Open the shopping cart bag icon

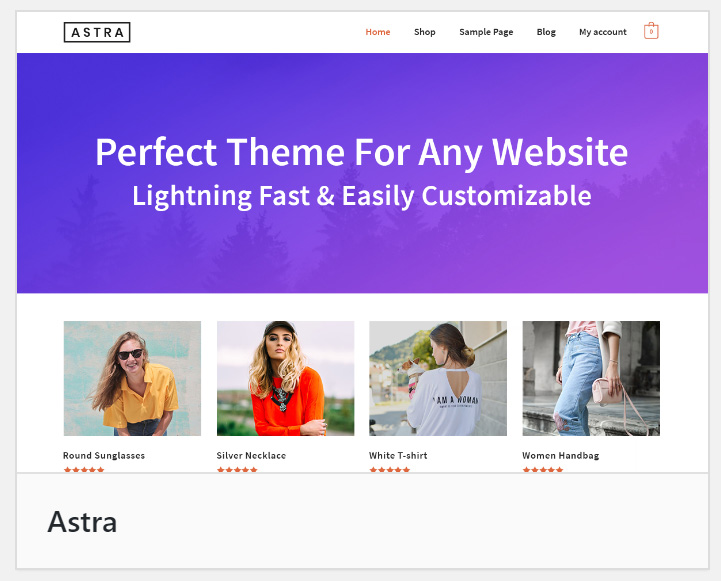[x=651, y=31]
